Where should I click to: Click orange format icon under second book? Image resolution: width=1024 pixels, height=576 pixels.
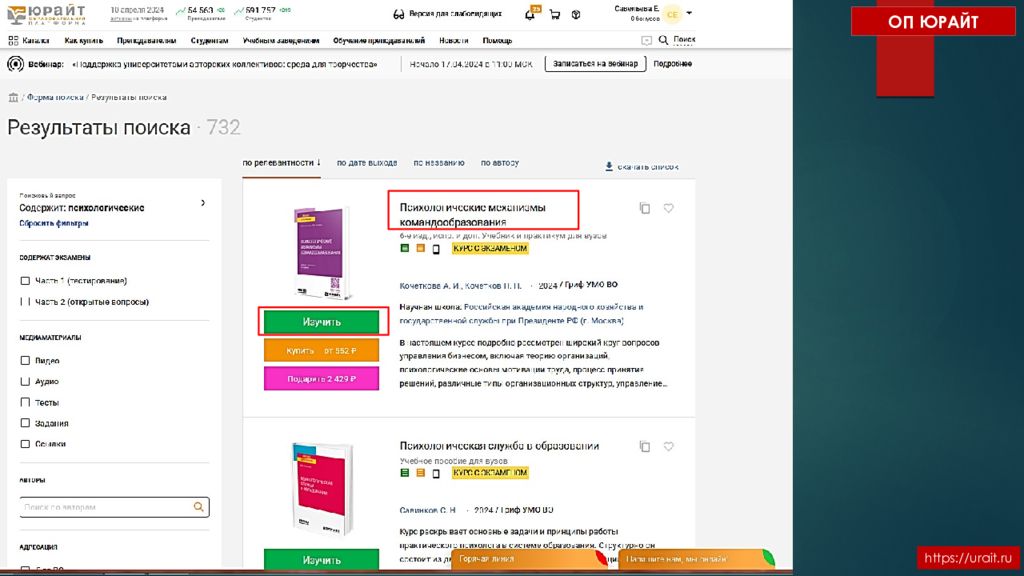tap(421, 473)
